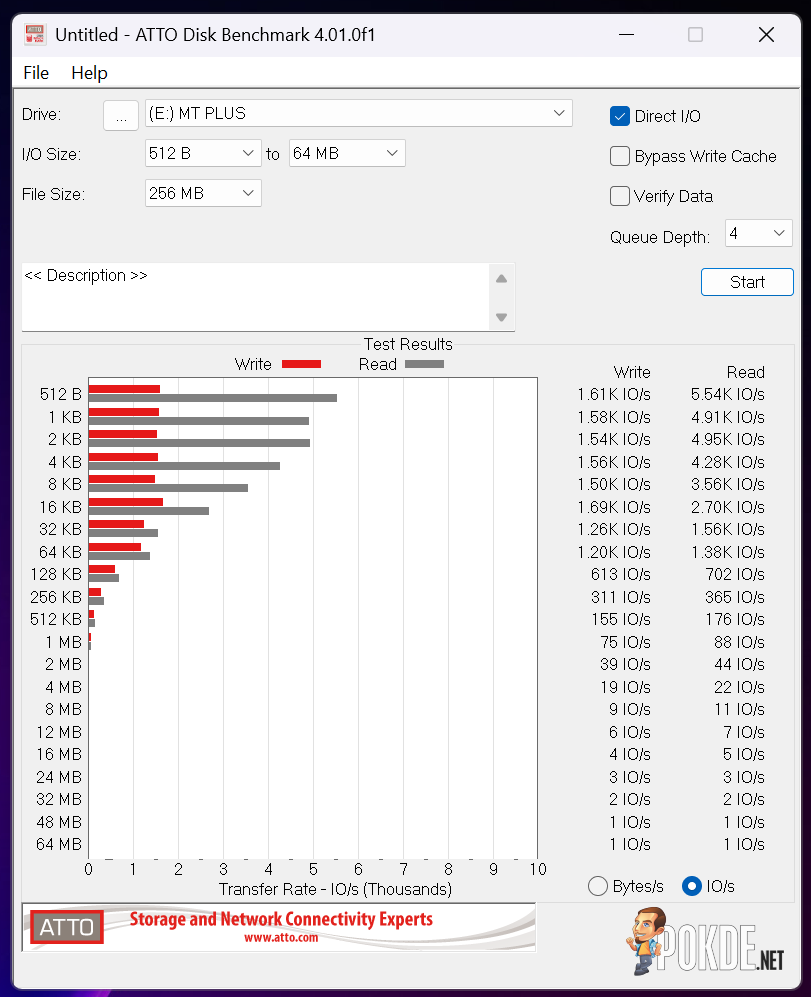Image resolution: width=811 pixels, height=997 pixels.
Task: Open the File Size dropdown 256 MB
Action: (x=203, y=193)
